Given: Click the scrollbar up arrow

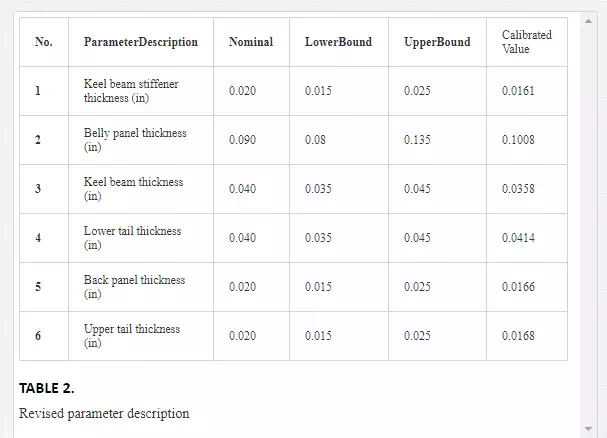Looking at the screenshot, I should (x=588, y=21).
